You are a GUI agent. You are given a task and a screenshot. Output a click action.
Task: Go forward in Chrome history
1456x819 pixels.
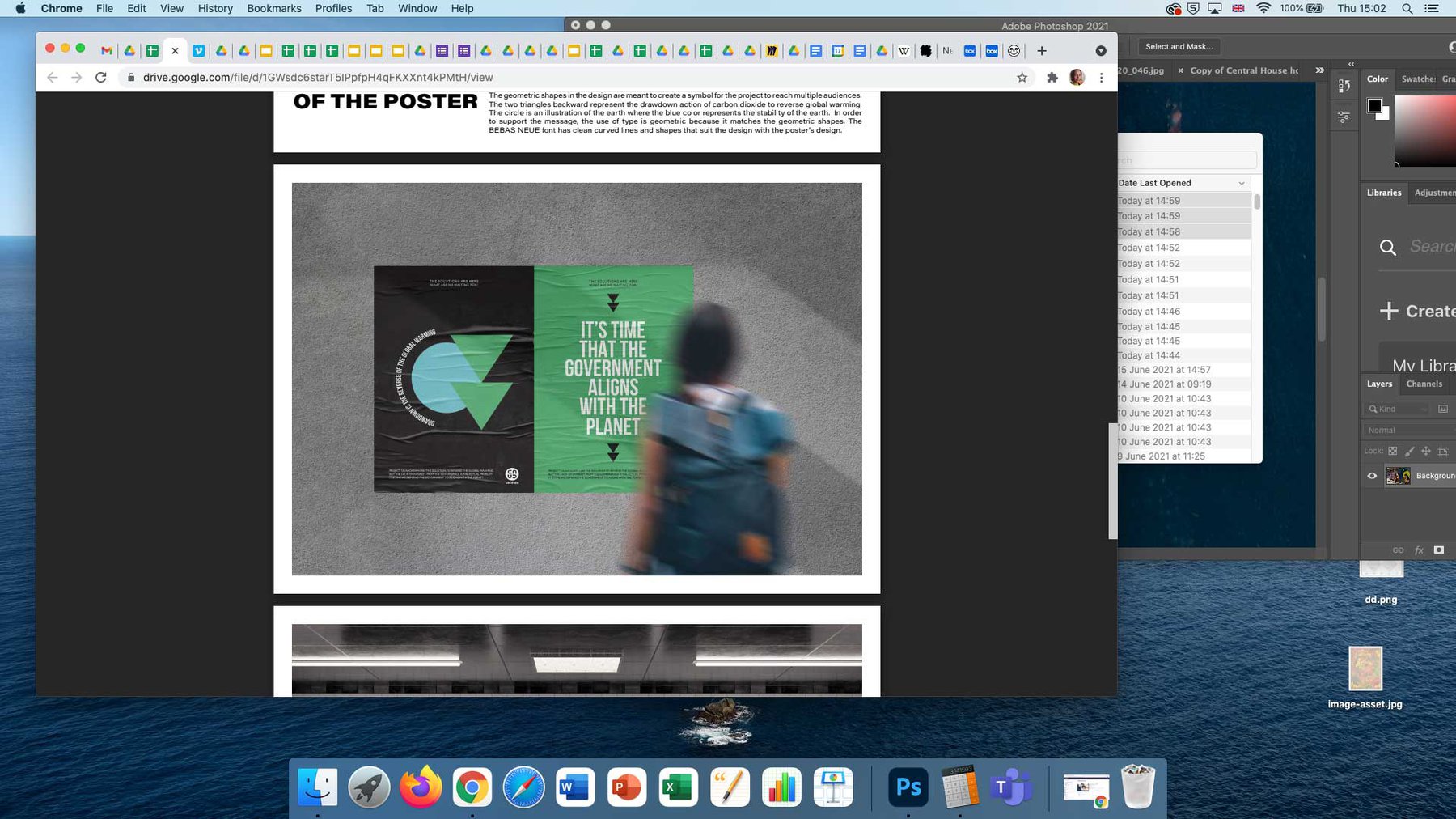click(76, 77)
